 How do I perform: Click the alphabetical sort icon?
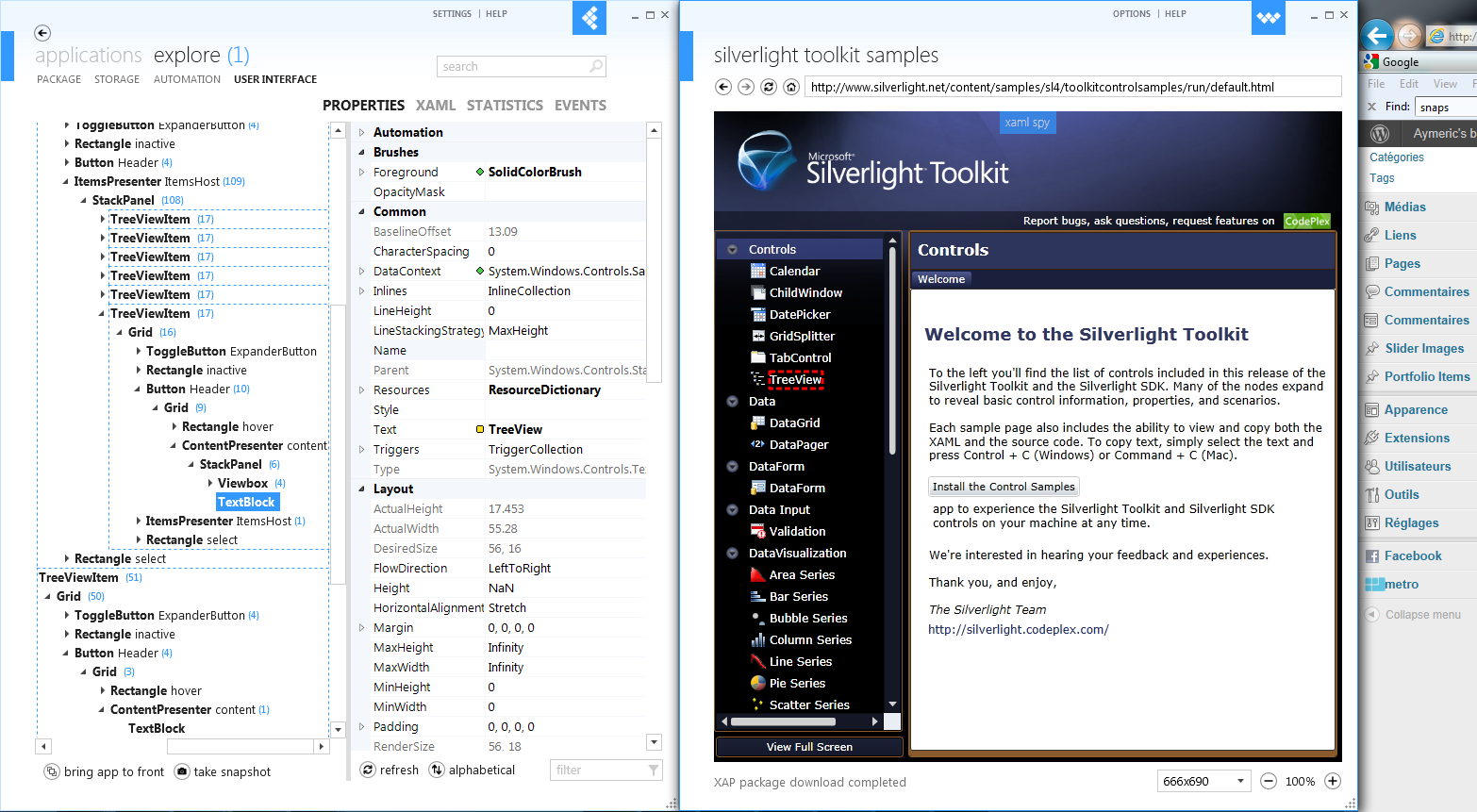coord(437,770)
